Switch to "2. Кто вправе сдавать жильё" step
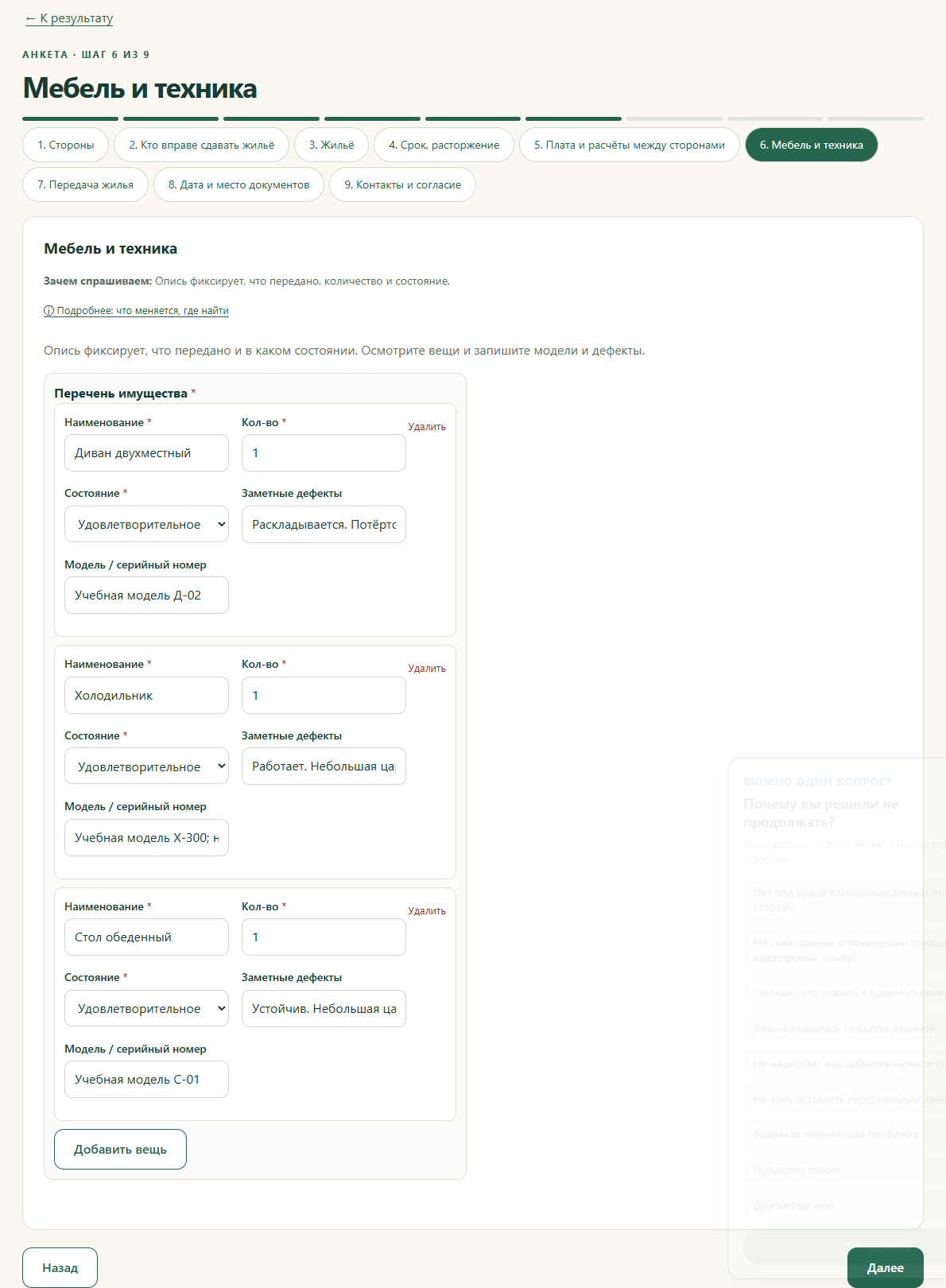 pyautogui.click(x=202, y=145)
